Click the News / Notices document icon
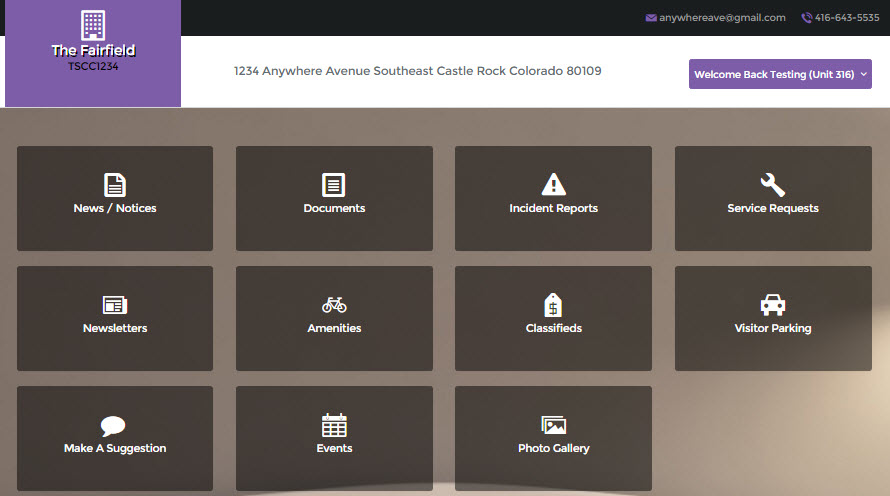 click(115, 185)
